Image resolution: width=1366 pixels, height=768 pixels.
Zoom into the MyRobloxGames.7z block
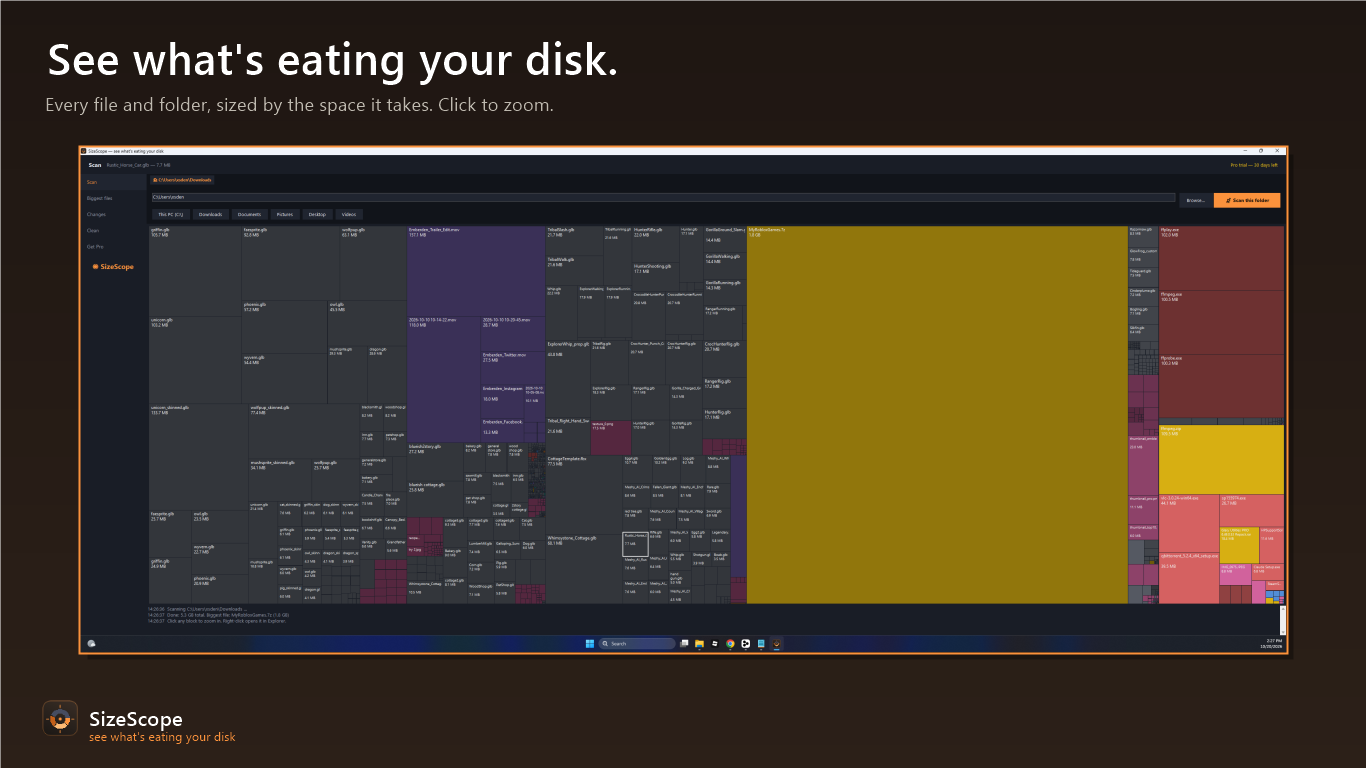point(937,415)
